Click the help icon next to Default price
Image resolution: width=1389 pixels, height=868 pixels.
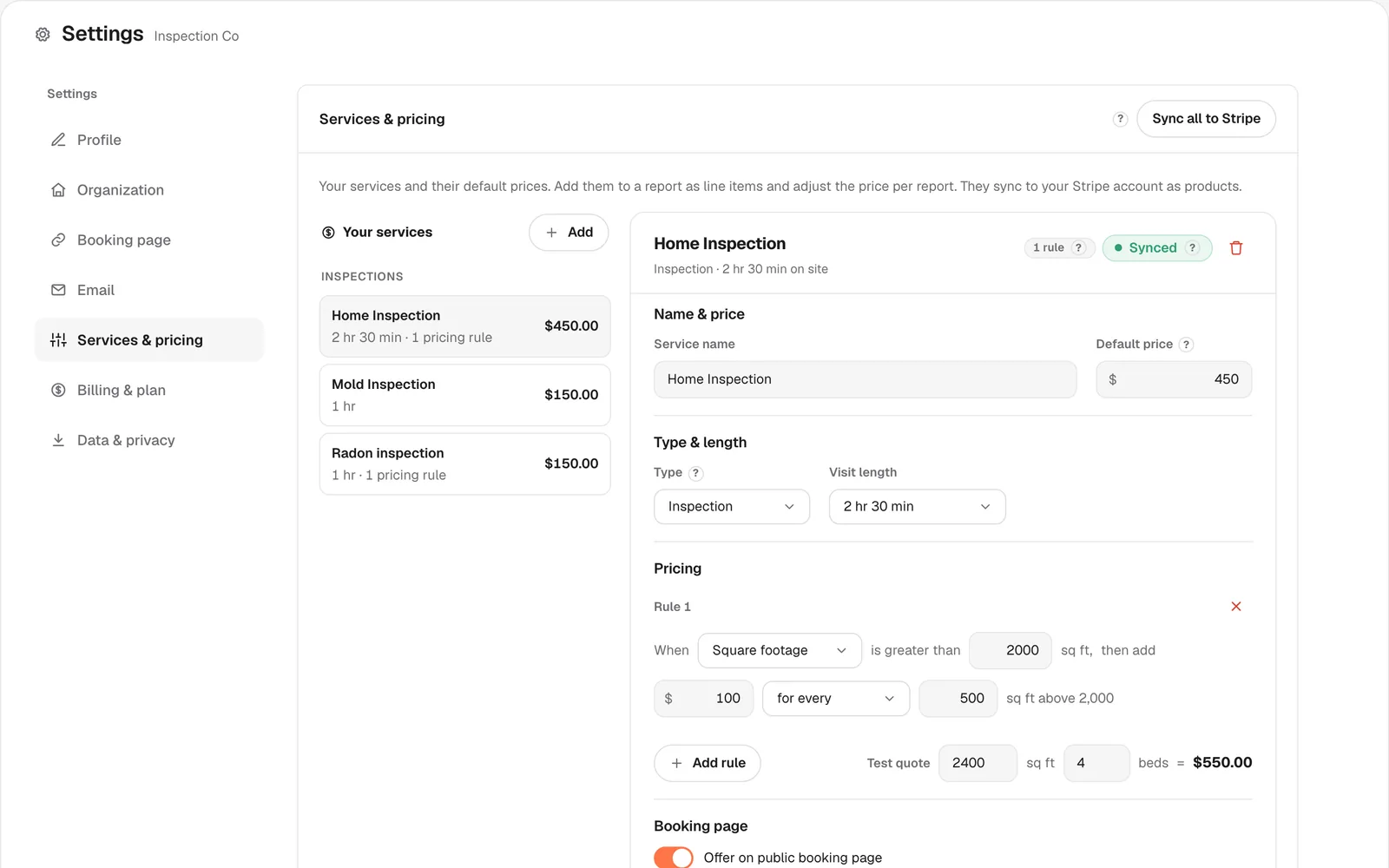[1186, 345]
